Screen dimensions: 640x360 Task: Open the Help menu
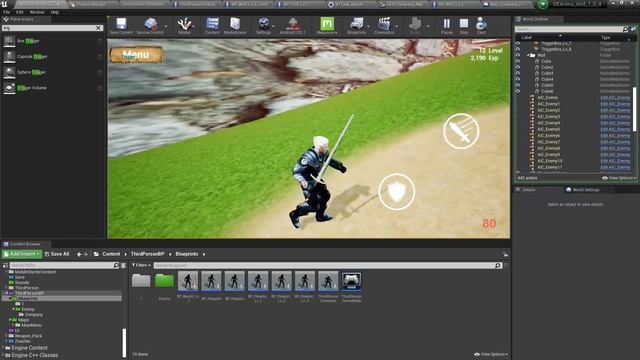click(55, 12)
